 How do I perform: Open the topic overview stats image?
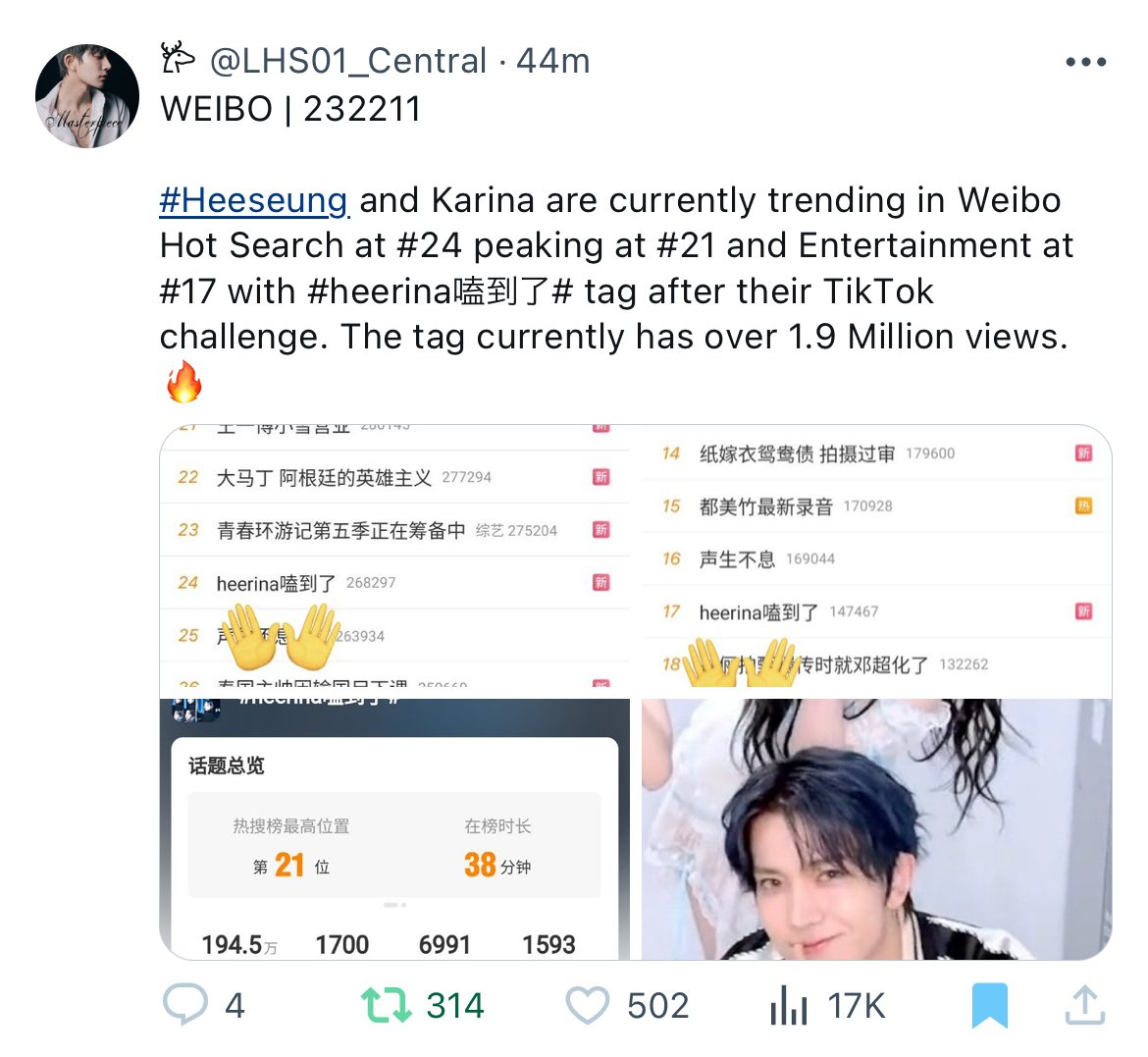394,829
